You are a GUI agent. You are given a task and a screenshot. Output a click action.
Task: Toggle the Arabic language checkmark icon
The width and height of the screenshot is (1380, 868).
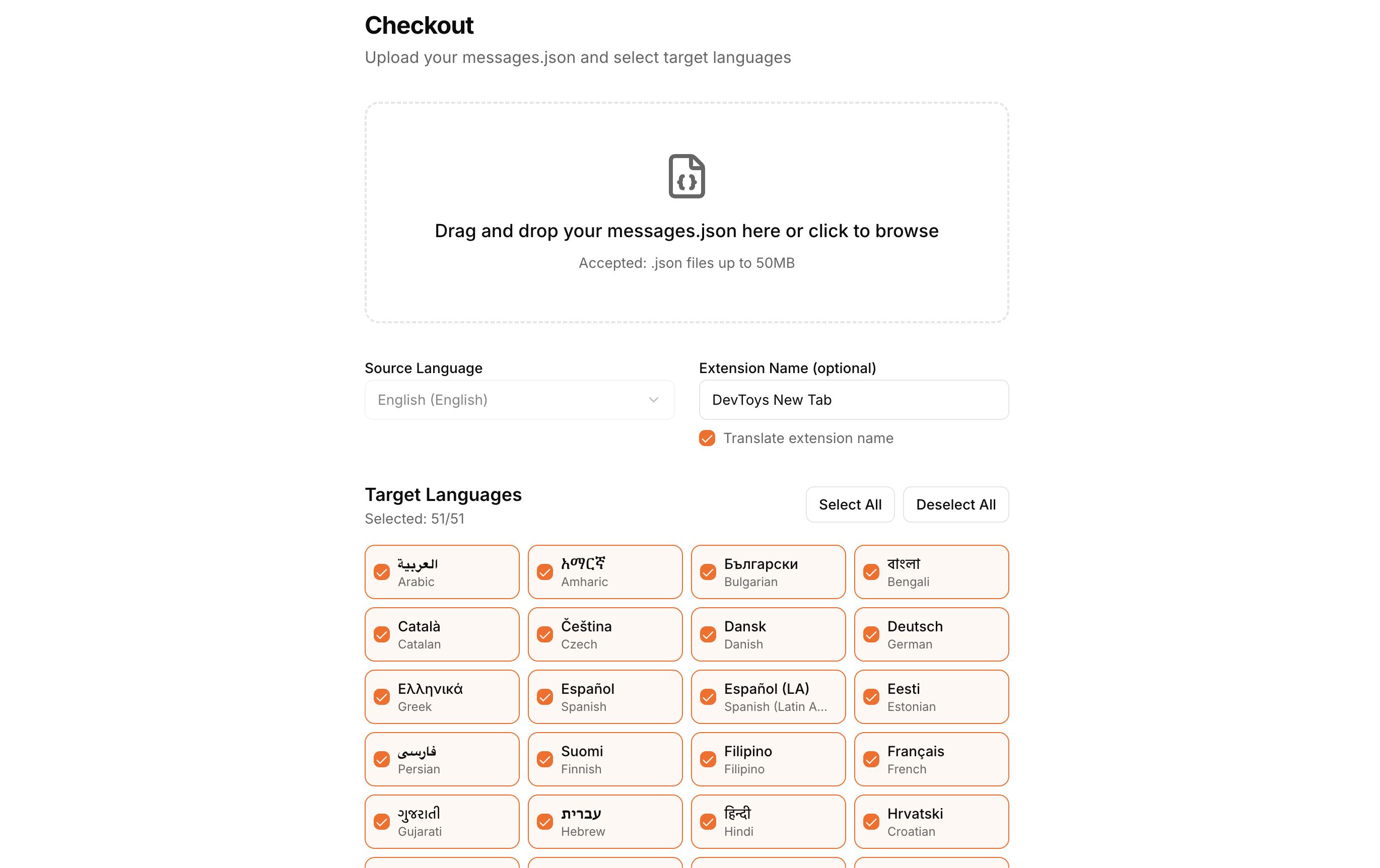click(382, 571)
